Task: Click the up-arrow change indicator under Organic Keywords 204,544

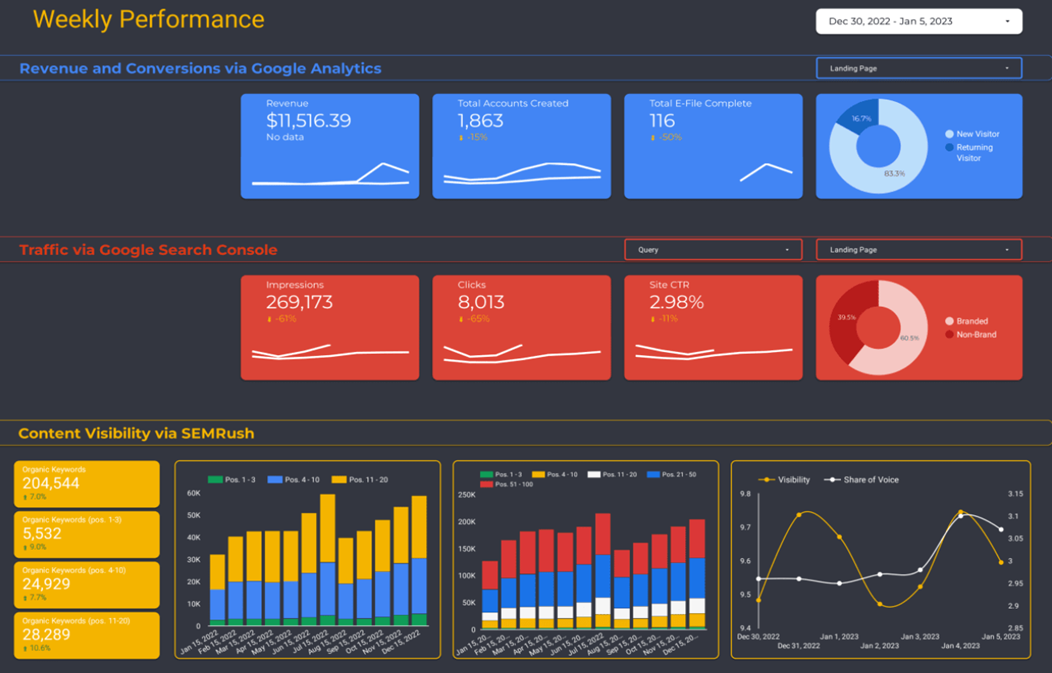Action: click(x=25, y=497)
